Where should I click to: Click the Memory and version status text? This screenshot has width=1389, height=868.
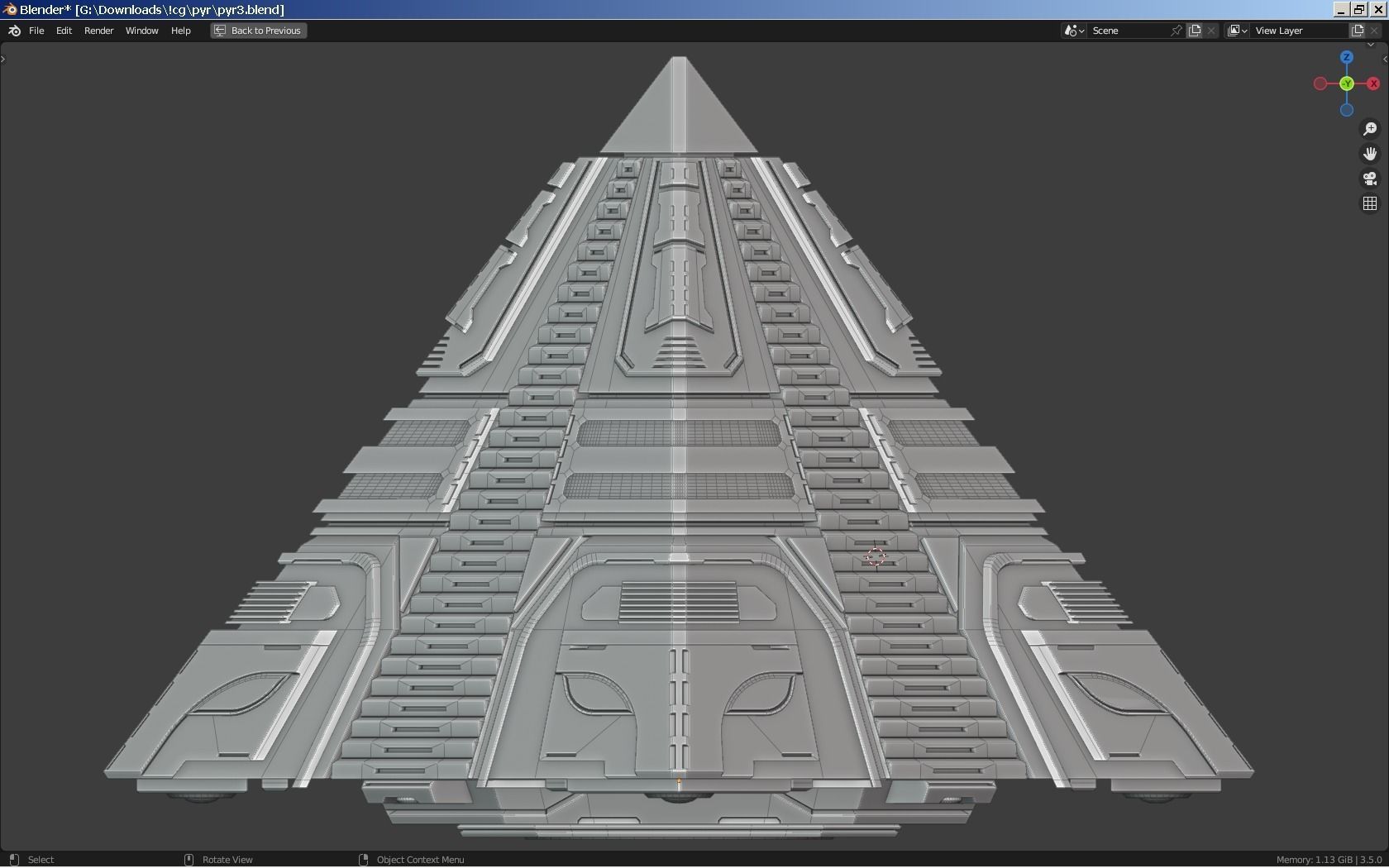coord(1329,860)
